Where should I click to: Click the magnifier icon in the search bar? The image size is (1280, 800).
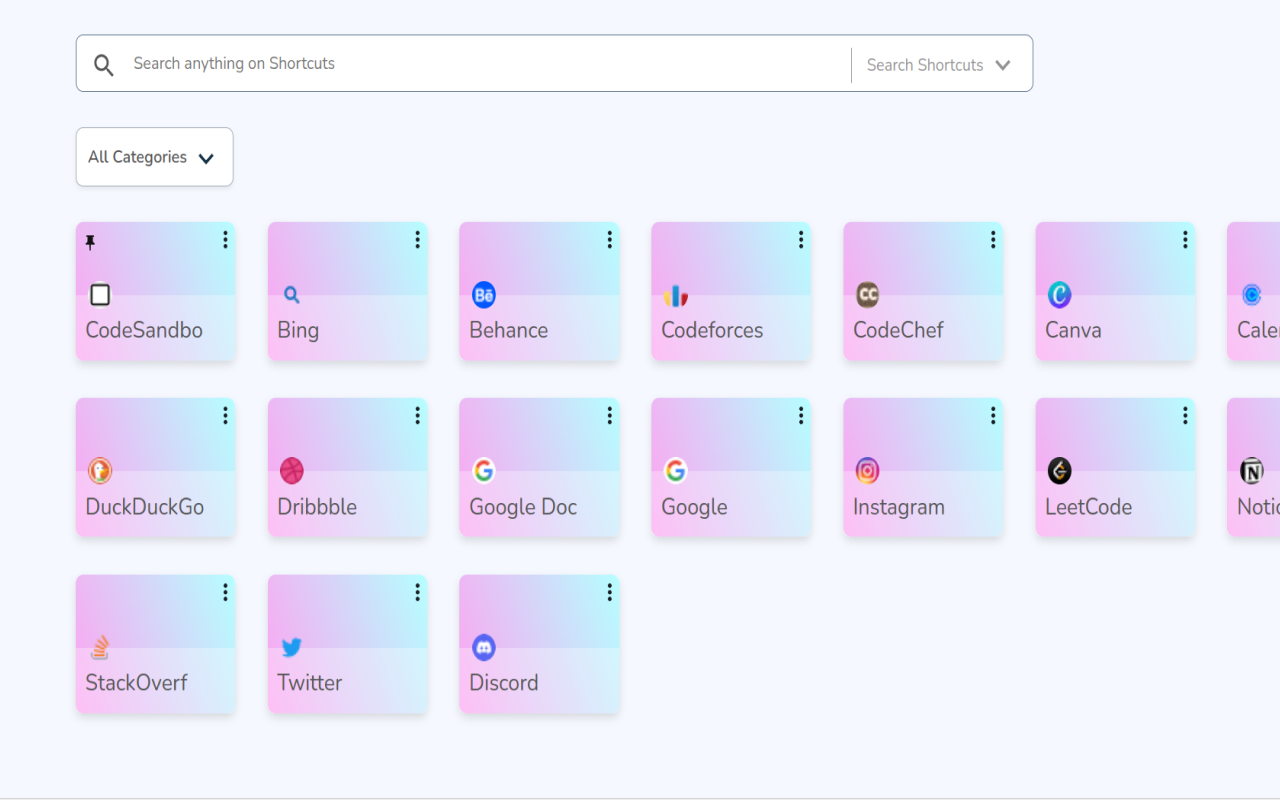[x=103, y=64]
